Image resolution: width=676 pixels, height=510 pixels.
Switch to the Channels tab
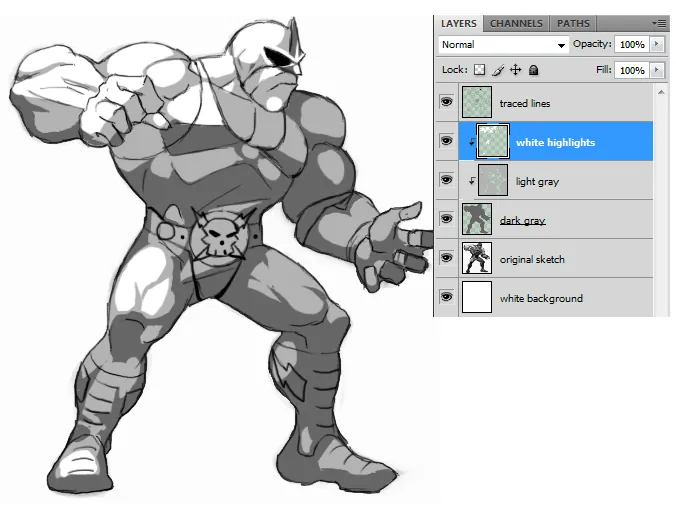coord(516,23)
